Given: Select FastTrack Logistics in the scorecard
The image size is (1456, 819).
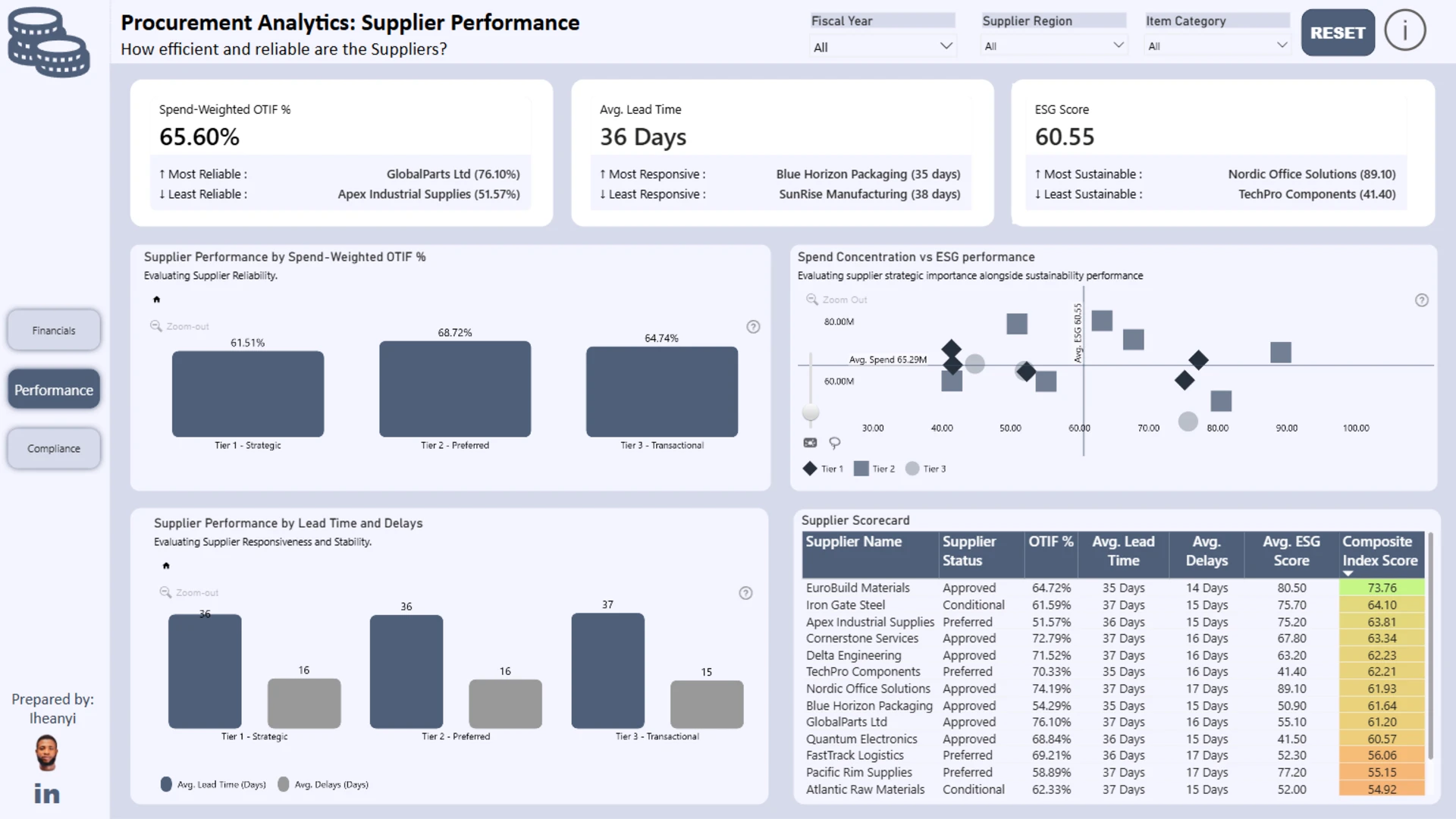Looking at the screenshot, I should coord(855,755).
